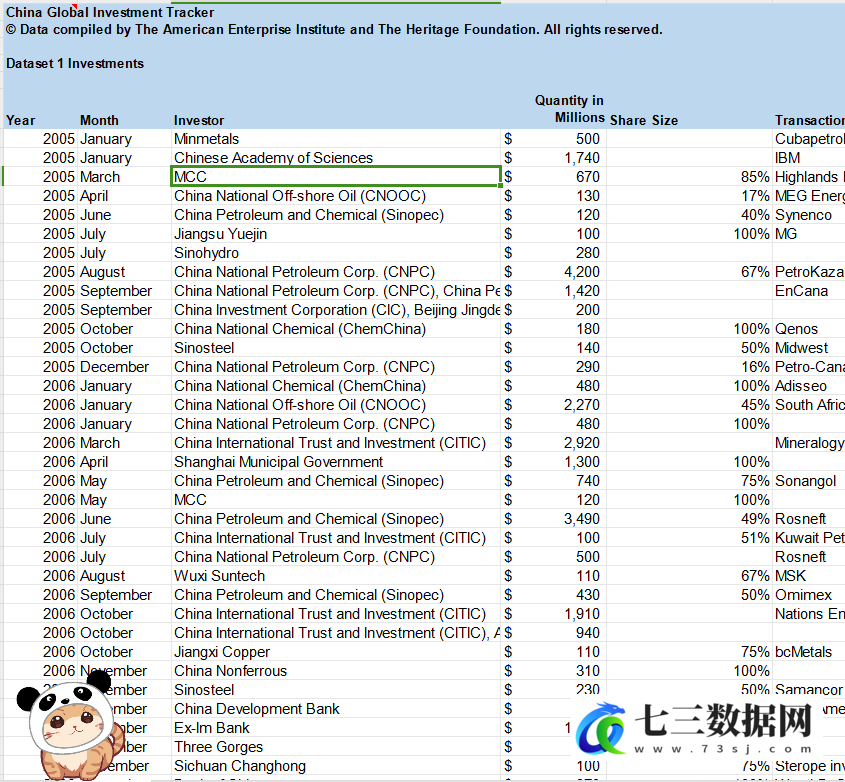Click the quantity value 1,740
The height and width of the screenshot is (782, 845).
click(x=581, y=158)
